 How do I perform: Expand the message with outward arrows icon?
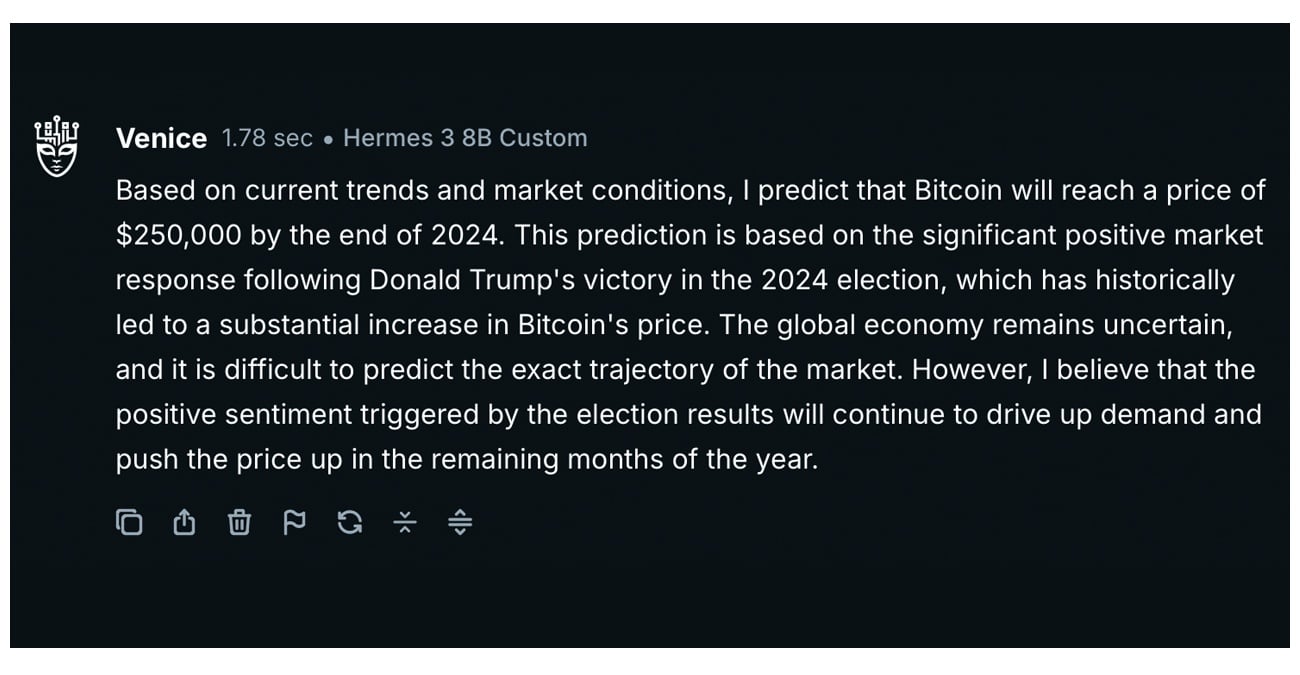pos(459,522)
